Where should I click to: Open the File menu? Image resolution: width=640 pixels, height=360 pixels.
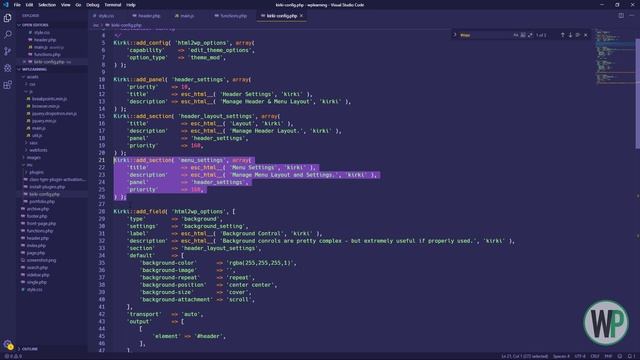click(x=17, y=5)
